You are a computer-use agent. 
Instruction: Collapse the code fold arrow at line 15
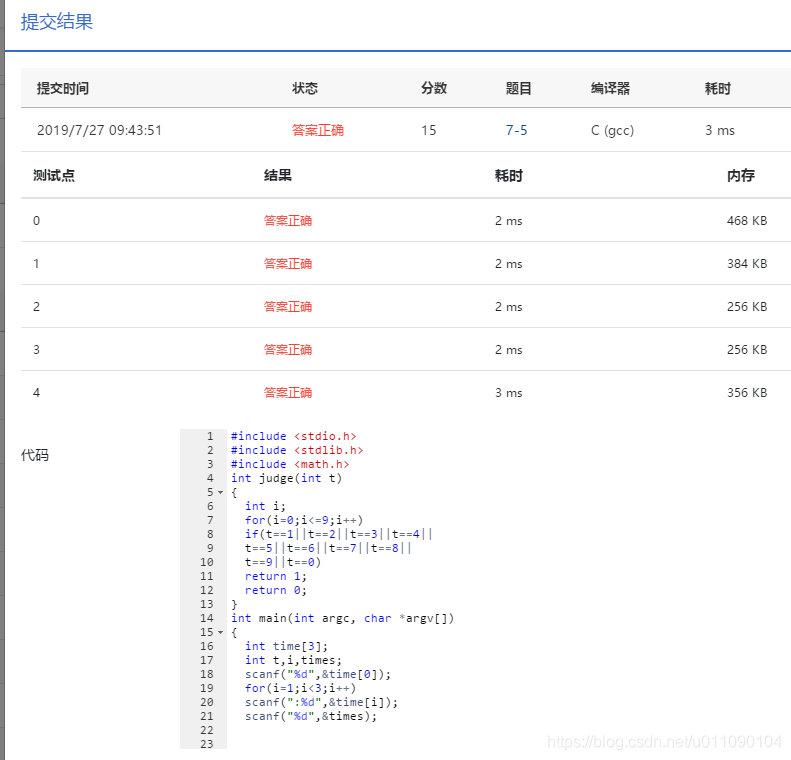point(220,632)
